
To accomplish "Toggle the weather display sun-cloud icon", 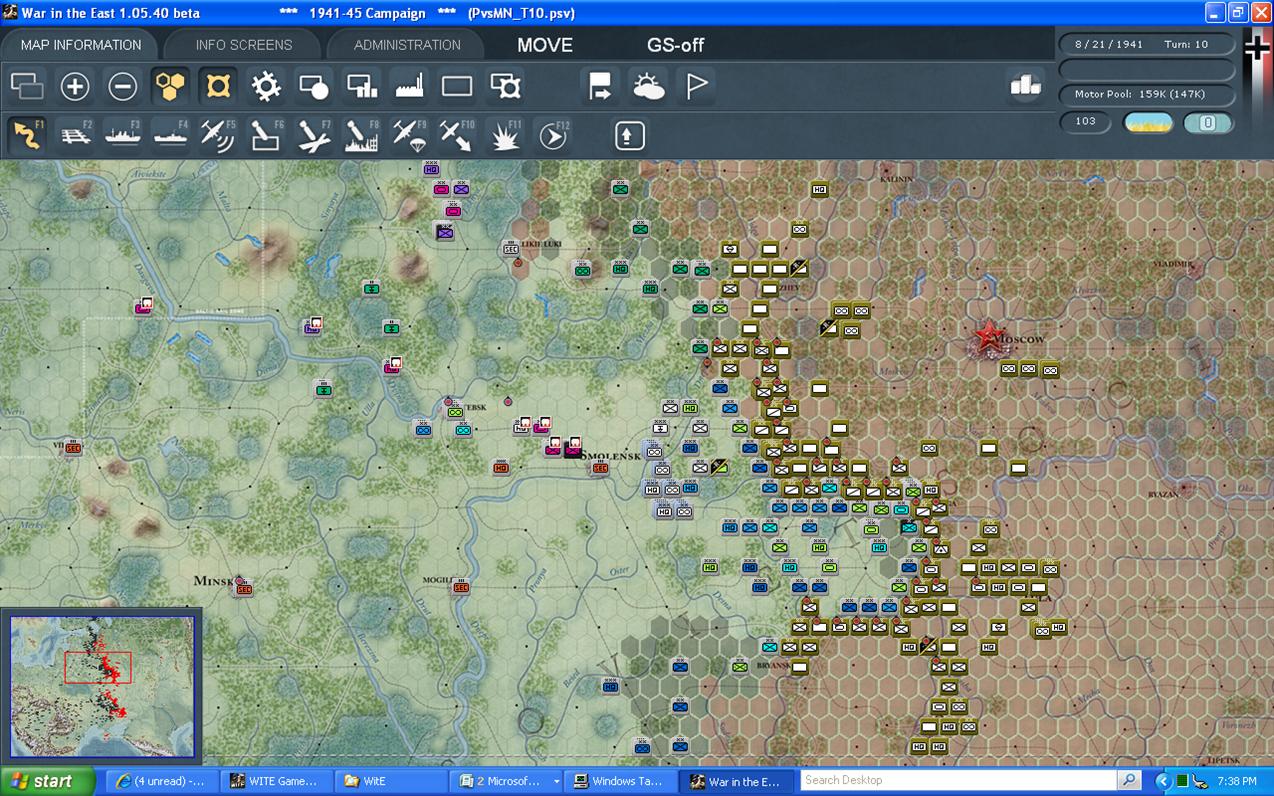I will point(649,86).
